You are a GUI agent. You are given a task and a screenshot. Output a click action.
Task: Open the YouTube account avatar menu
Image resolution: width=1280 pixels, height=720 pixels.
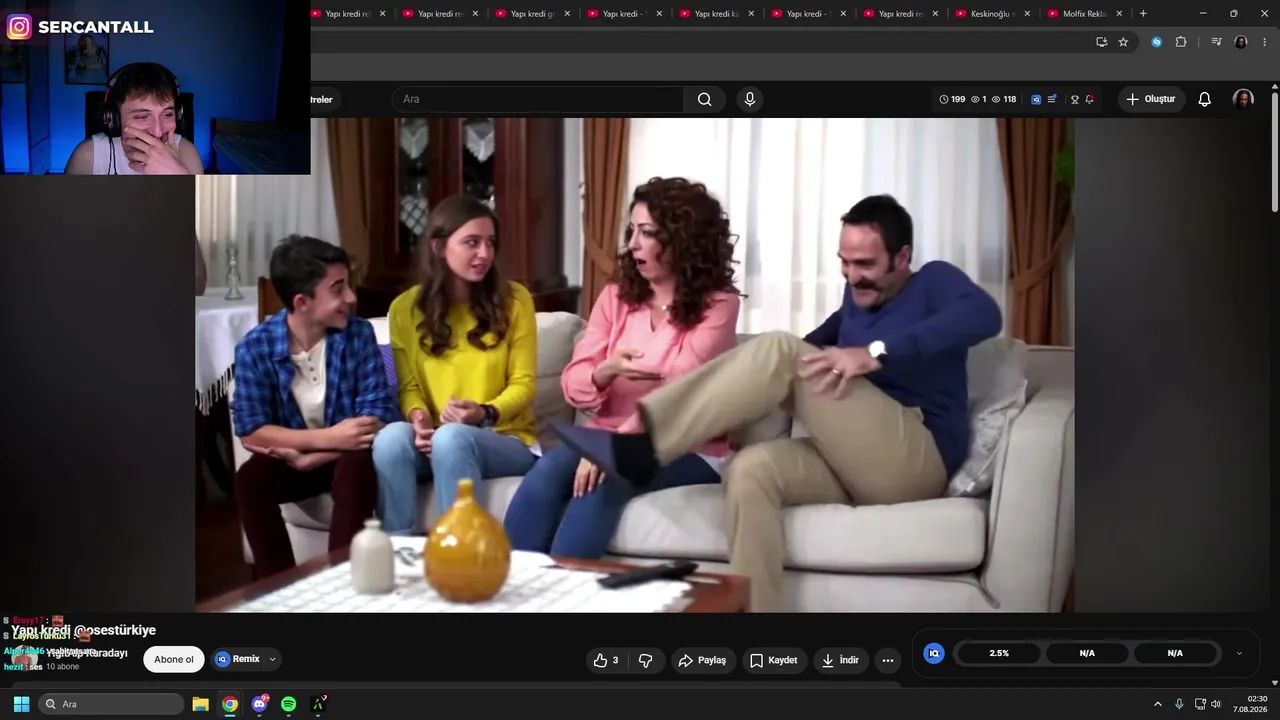click(1243, 99)
